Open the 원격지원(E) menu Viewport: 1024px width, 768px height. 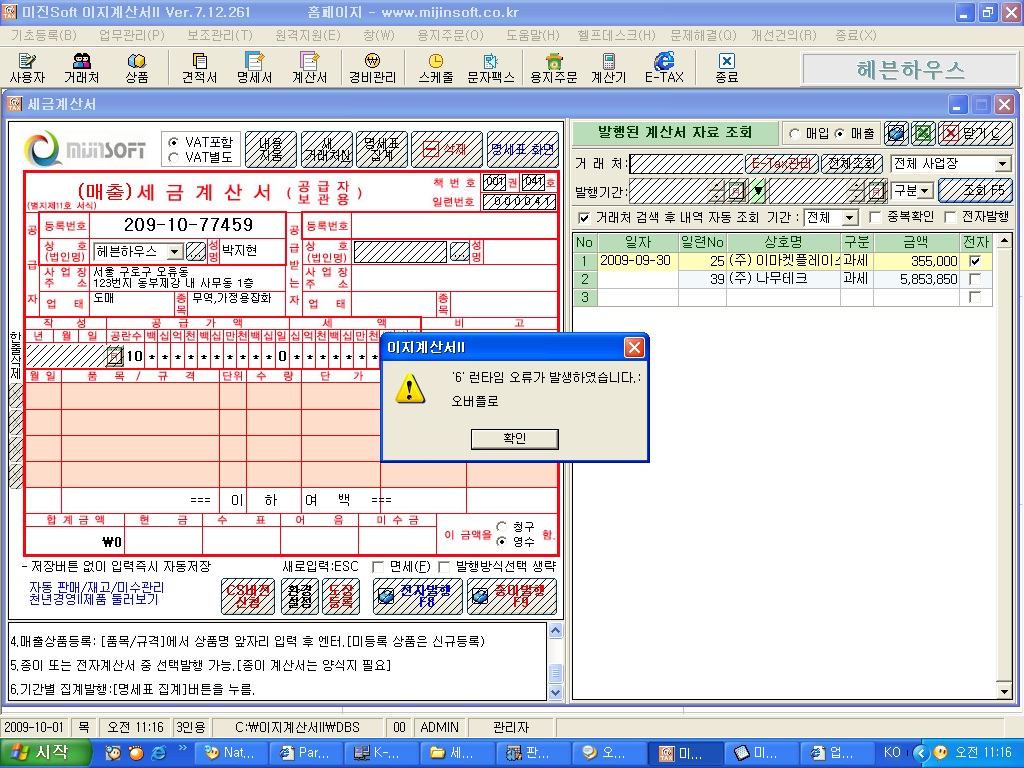[x=308, y=35]
